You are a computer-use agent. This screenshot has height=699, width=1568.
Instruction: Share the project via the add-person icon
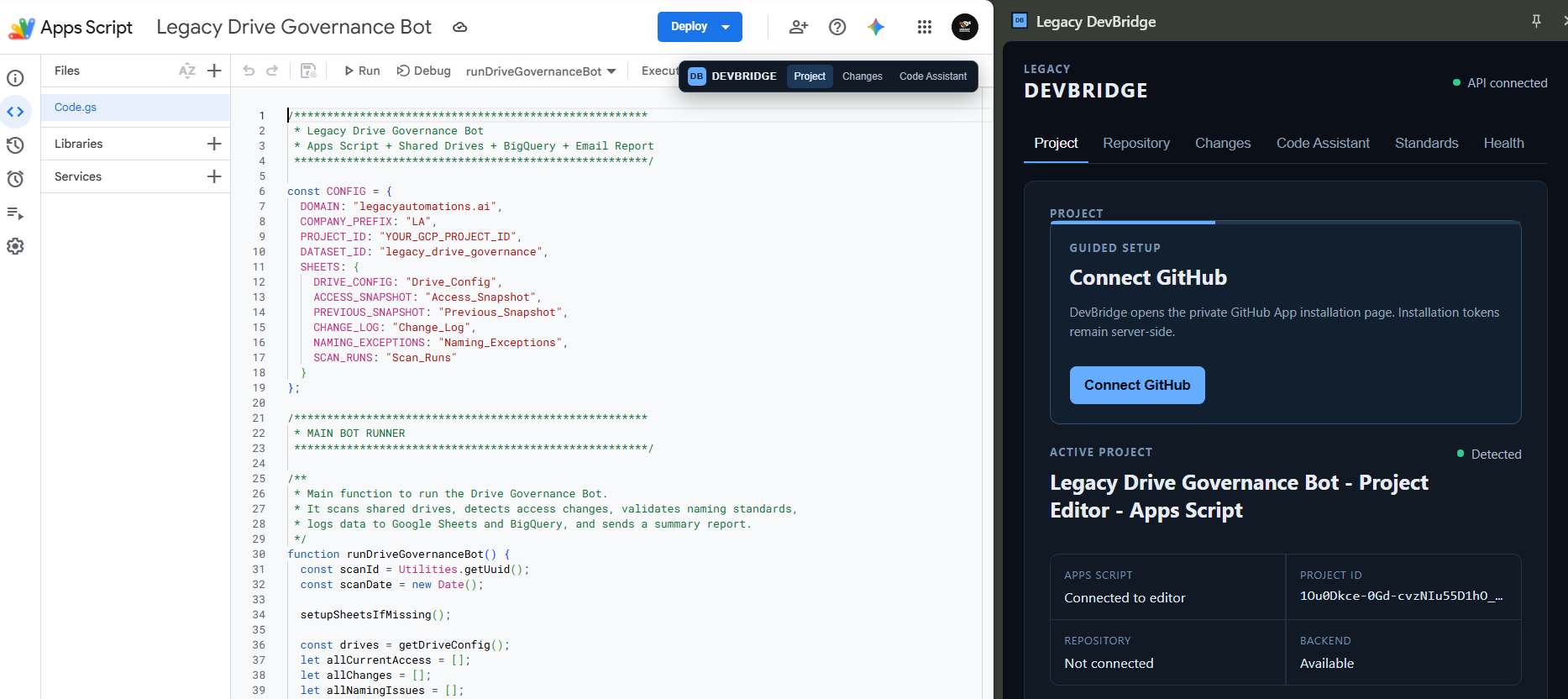point(799,27)
